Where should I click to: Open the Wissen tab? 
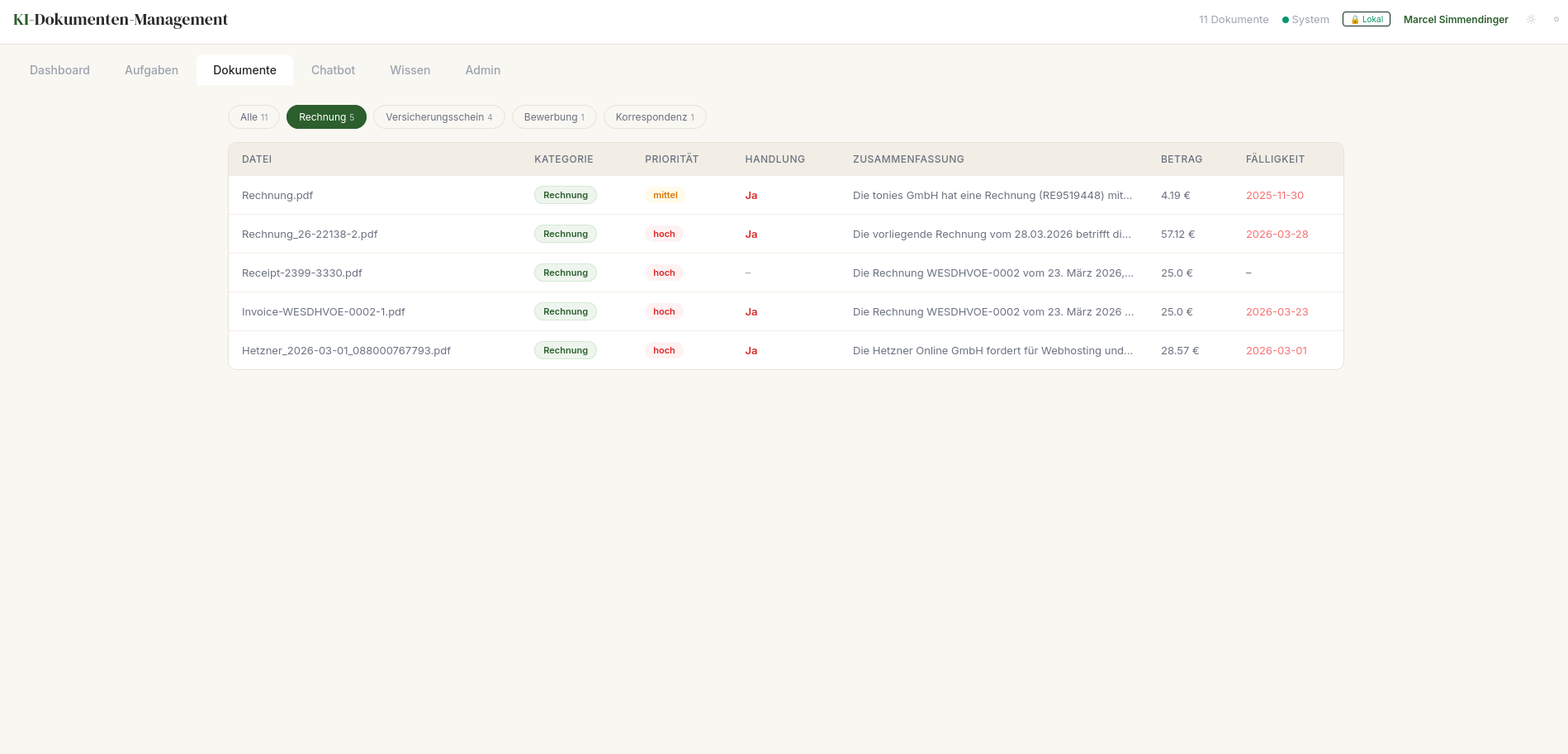pos(410,70)
